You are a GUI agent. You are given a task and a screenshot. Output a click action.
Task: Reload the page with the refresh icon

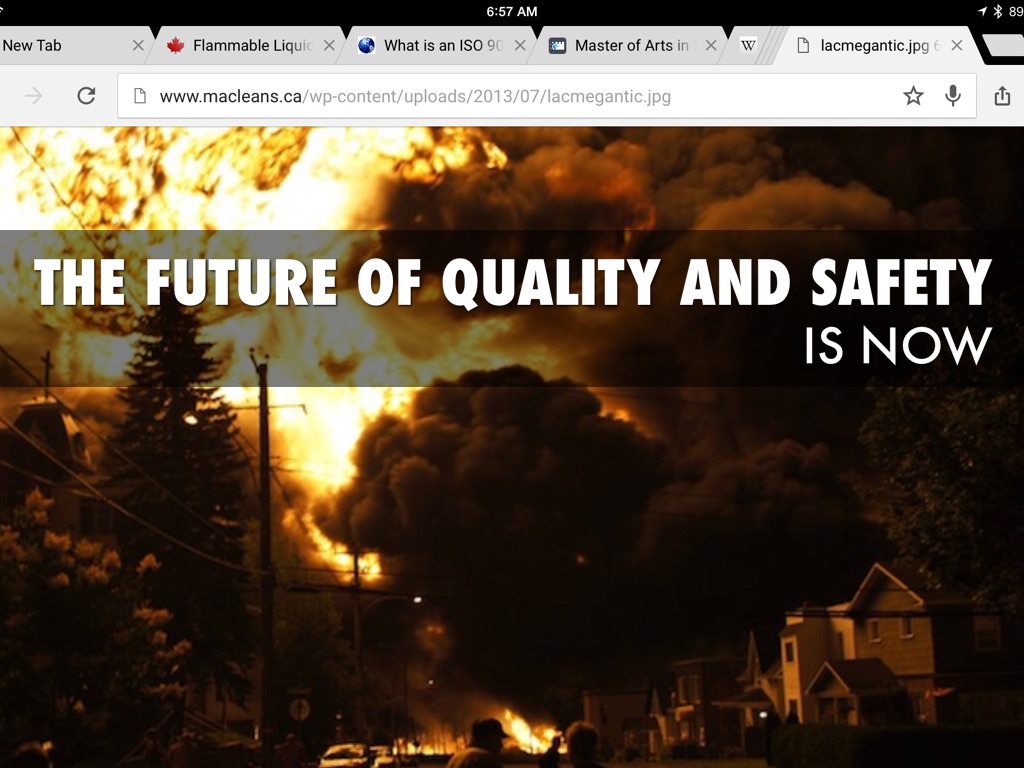click(86, 96)
